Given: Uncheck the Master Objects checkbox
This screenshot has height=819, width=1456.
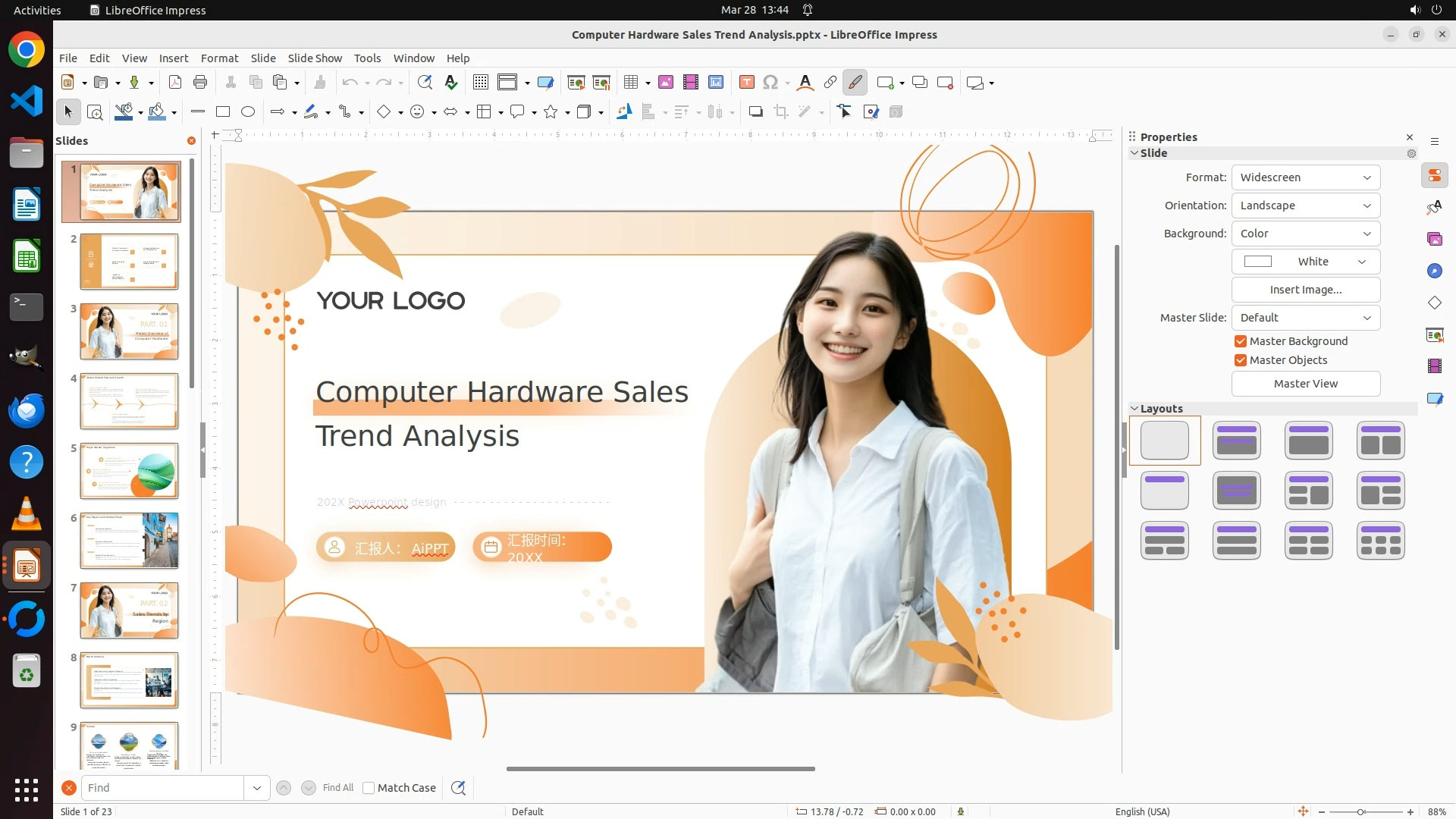Looking at the screenshot, I should coord(1241,360).
